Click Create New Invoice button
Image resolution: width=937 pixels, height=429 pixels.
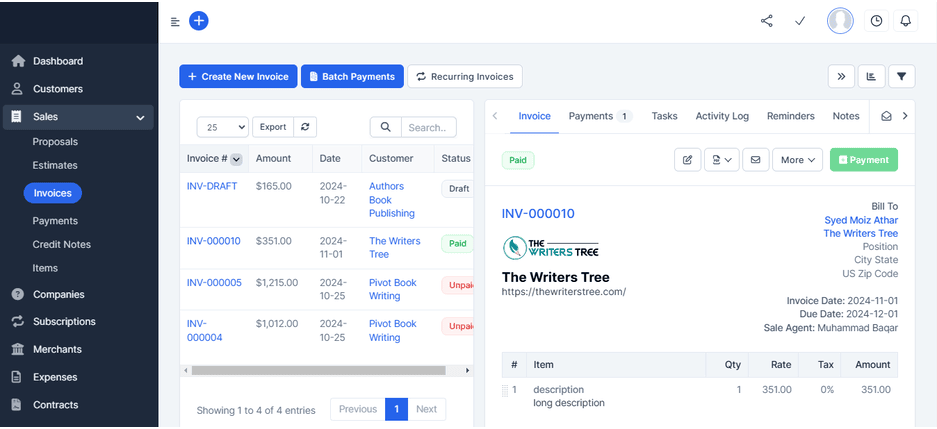[x=238, y=76]
